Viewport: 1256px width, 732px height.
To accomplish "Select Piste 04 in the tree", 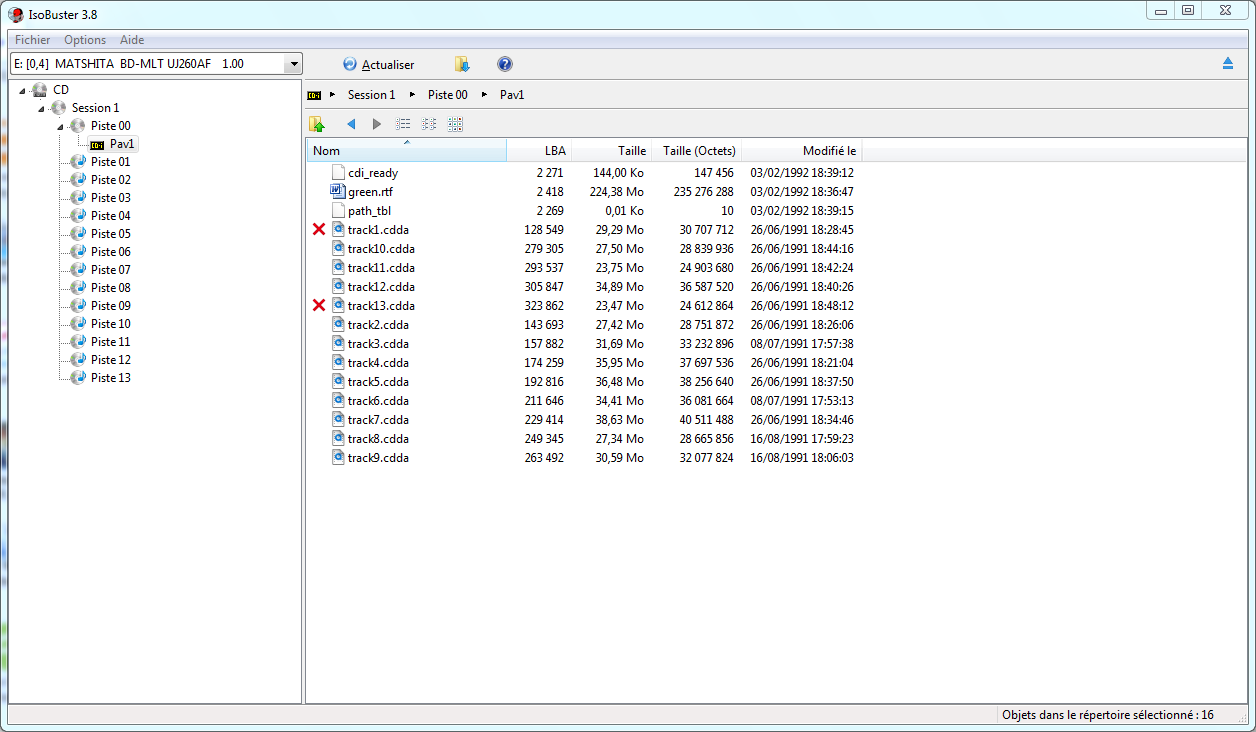I will [x=110, y=216].
